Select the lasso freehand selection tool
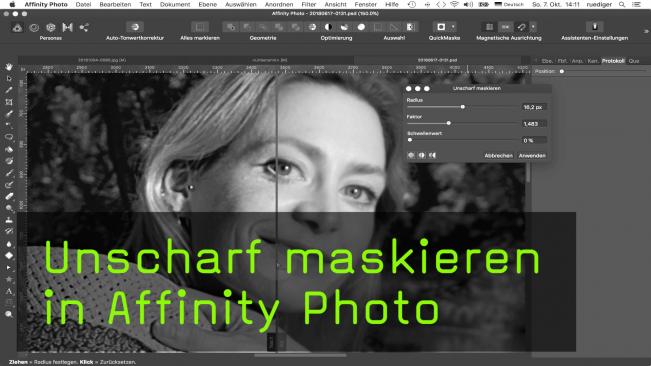The height and width of the screenshot is (366, 651). pos(9,137)
